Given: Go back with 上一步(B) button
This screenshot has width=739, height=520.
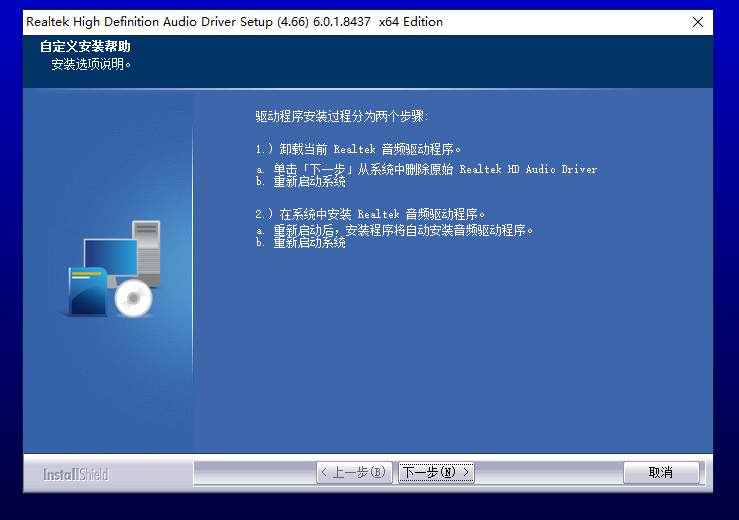Looking at the screenshot, I should 354,472.
